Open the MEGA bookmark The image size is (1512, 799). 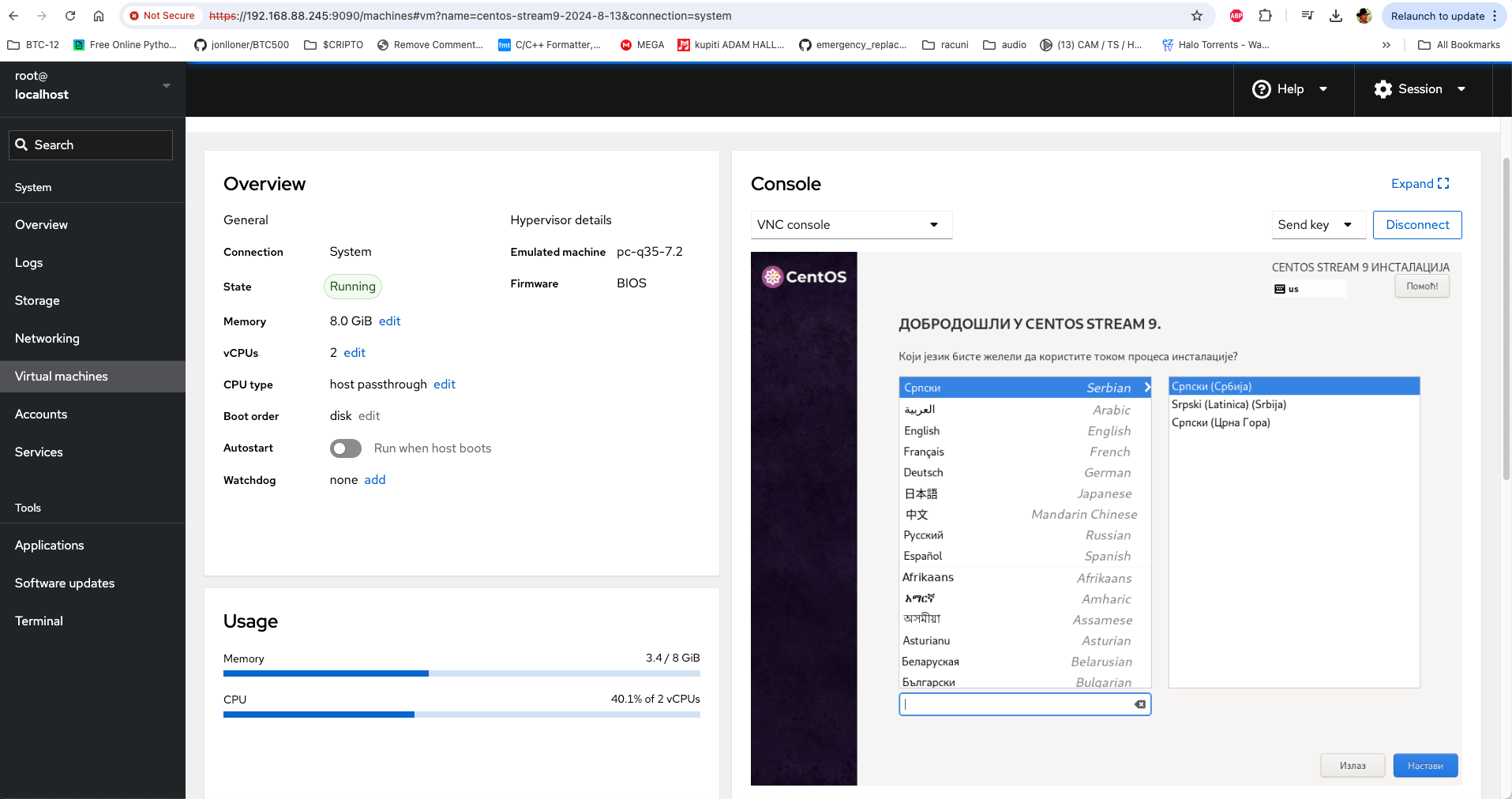pyautogui.click(x=642, y=45)
